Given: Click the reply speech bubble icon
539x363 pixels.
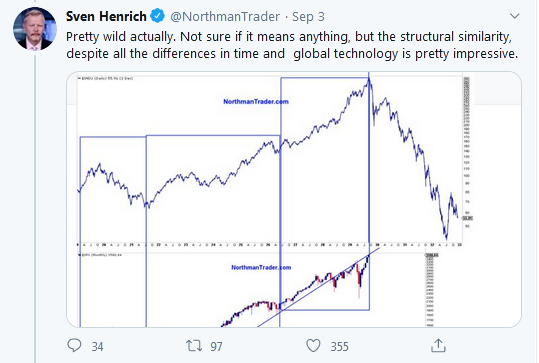Looking at the screenshot, I should 74,345.
